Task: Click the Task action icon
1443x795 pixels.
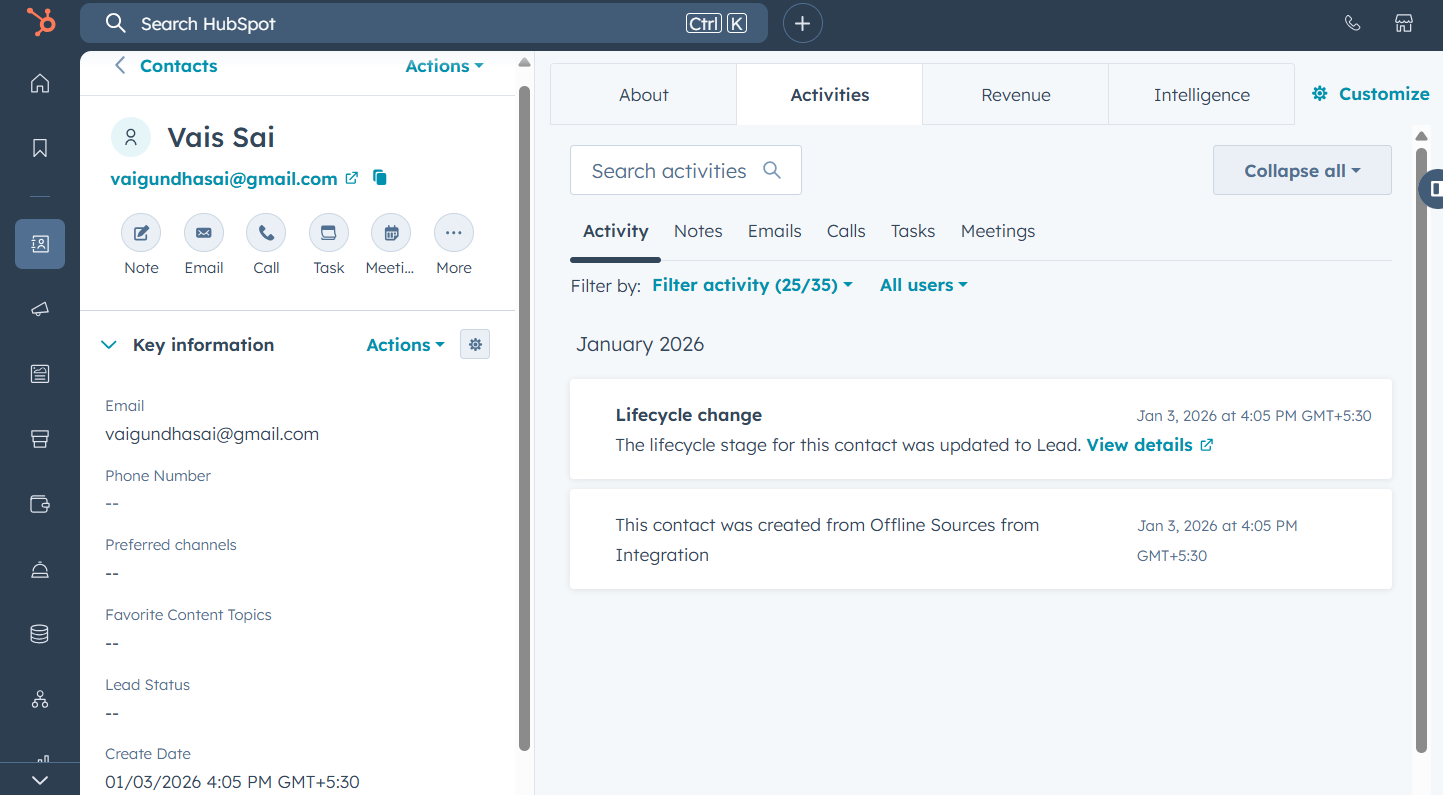Action: pos(328,233)
